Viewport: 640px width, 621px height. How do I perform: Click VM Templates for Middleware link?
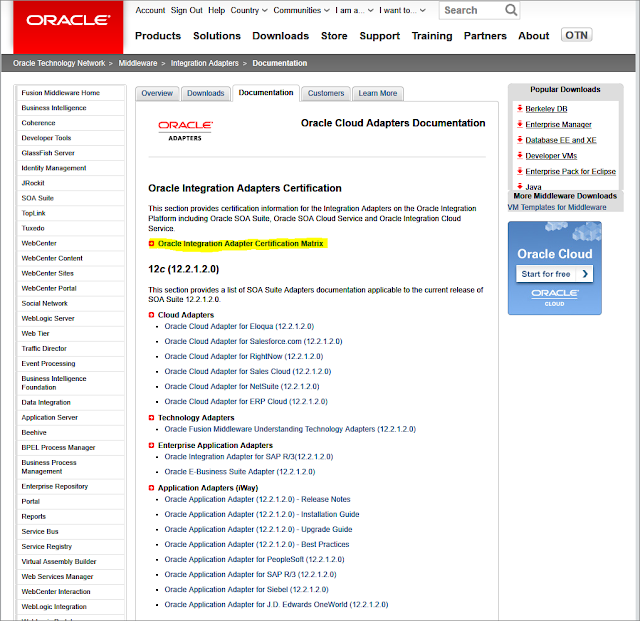557,207
